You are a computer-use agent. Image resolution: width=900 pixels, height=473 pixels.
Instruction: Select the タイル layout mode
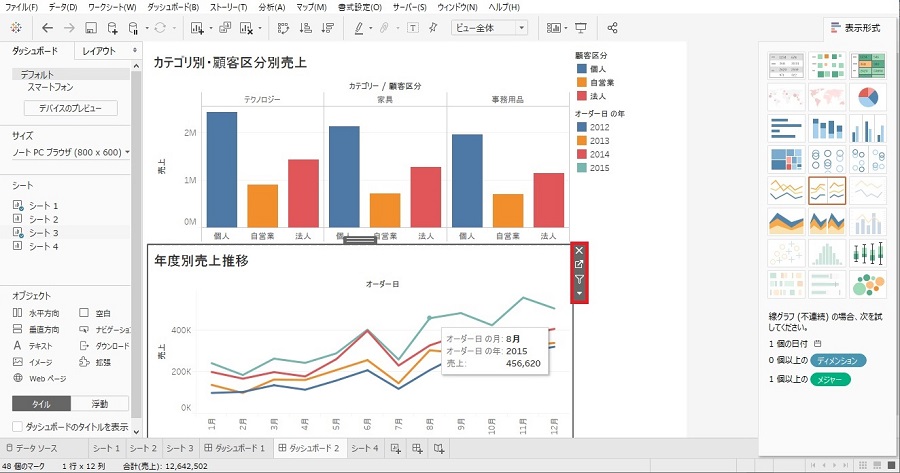coord(41,404)
